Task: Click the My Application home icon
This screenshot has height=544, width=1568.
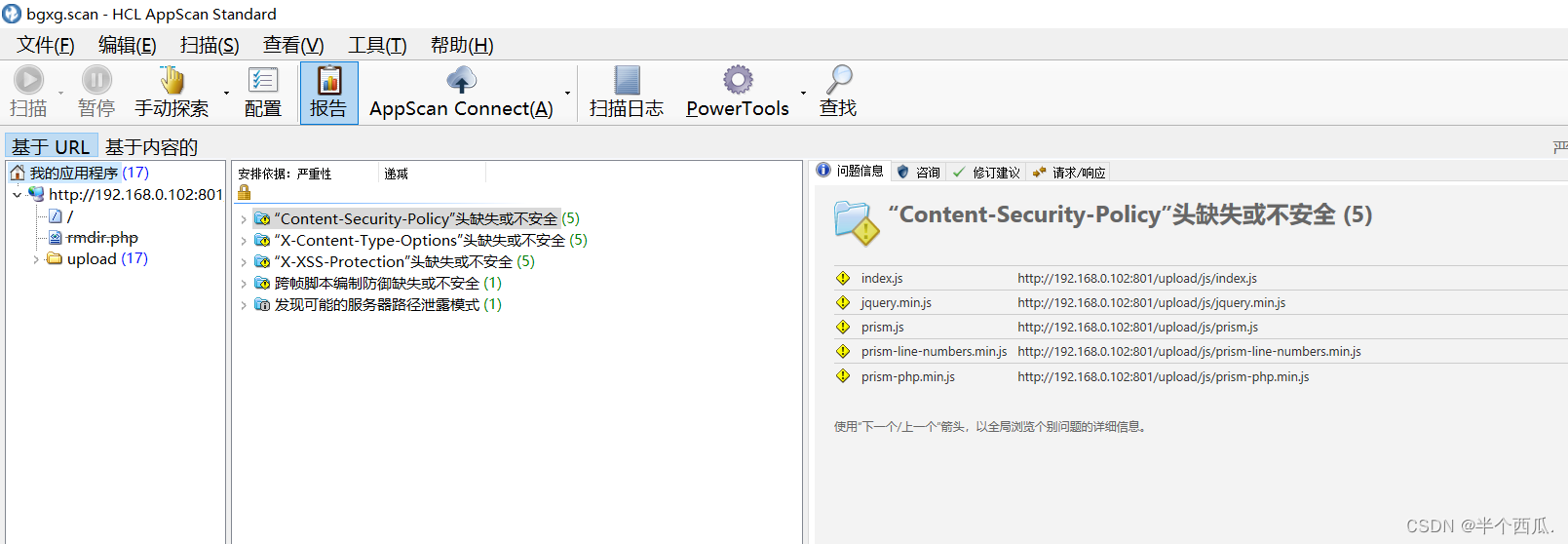Action: (x=18, y=173)
